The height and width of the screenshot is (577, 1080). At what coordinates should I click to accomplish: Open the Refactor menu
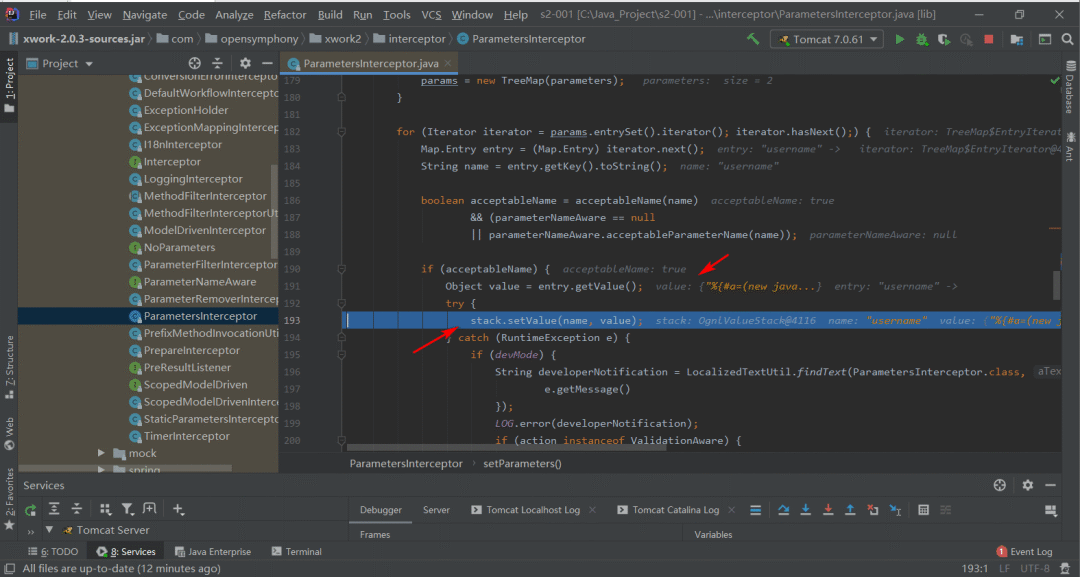[285, 15]
